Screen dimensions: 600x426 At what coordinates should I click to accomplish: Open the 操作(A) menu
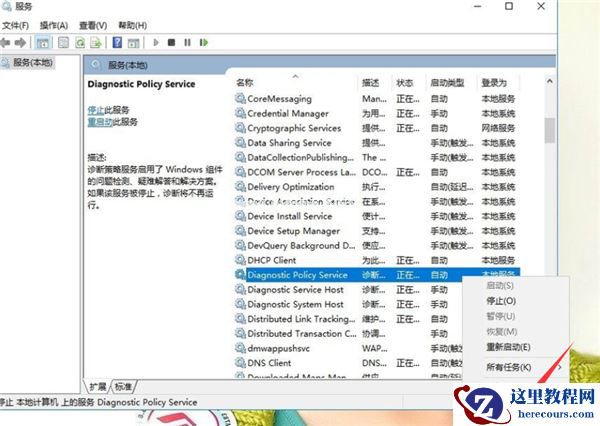(x=54, y=26)
